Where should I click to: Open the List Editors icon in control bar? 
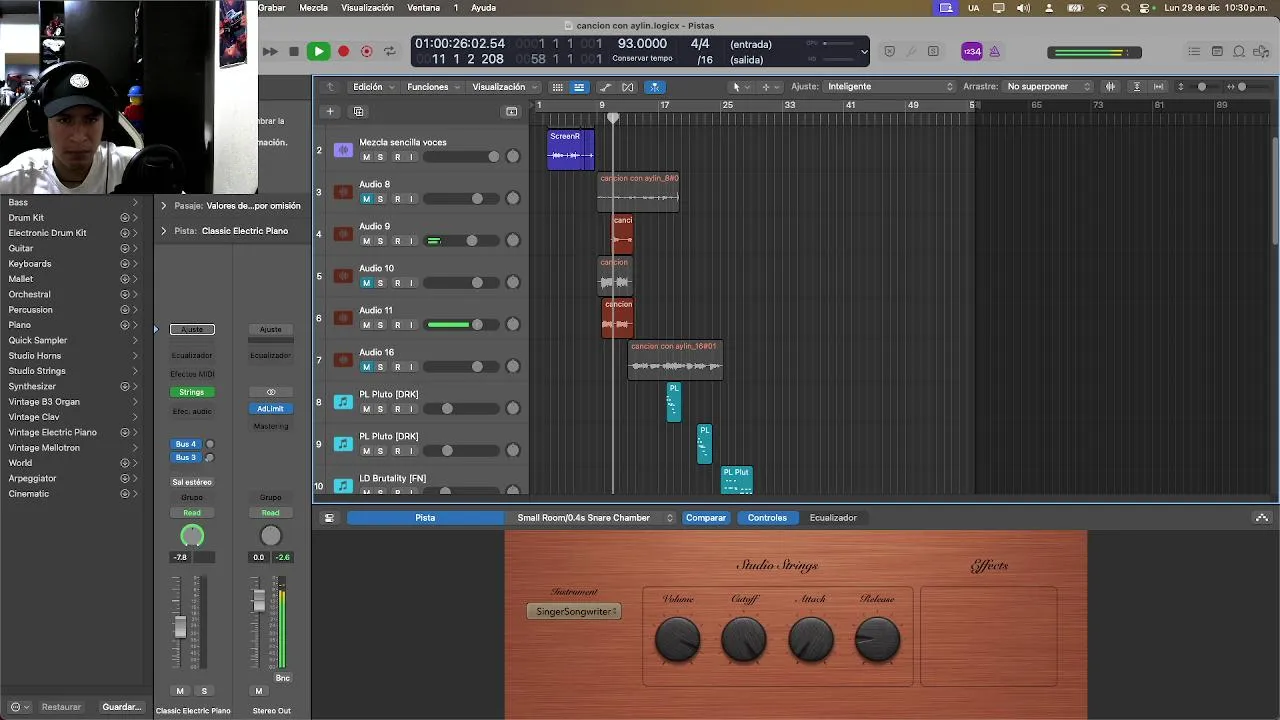click(1194, 51)
